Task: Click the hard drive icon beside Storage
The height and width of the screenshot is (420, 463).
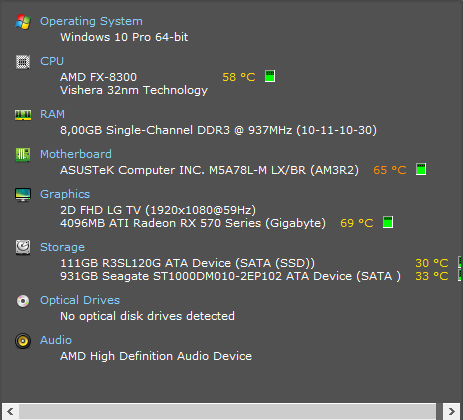Action: 23,248
